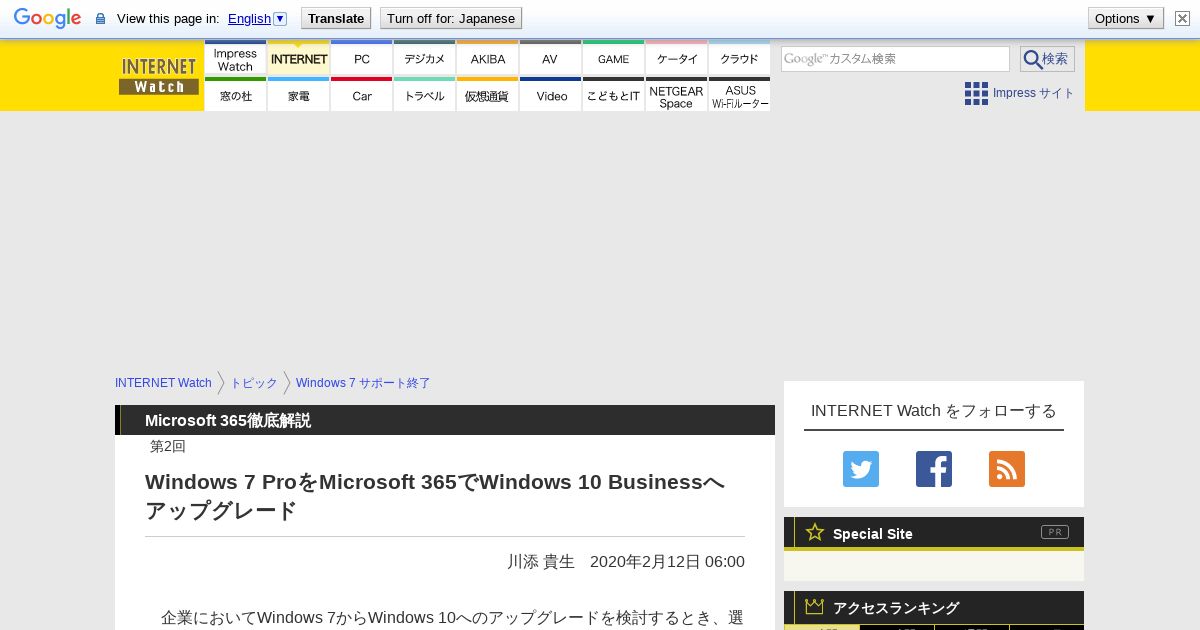Open the English language dropdown

(257, 18)
